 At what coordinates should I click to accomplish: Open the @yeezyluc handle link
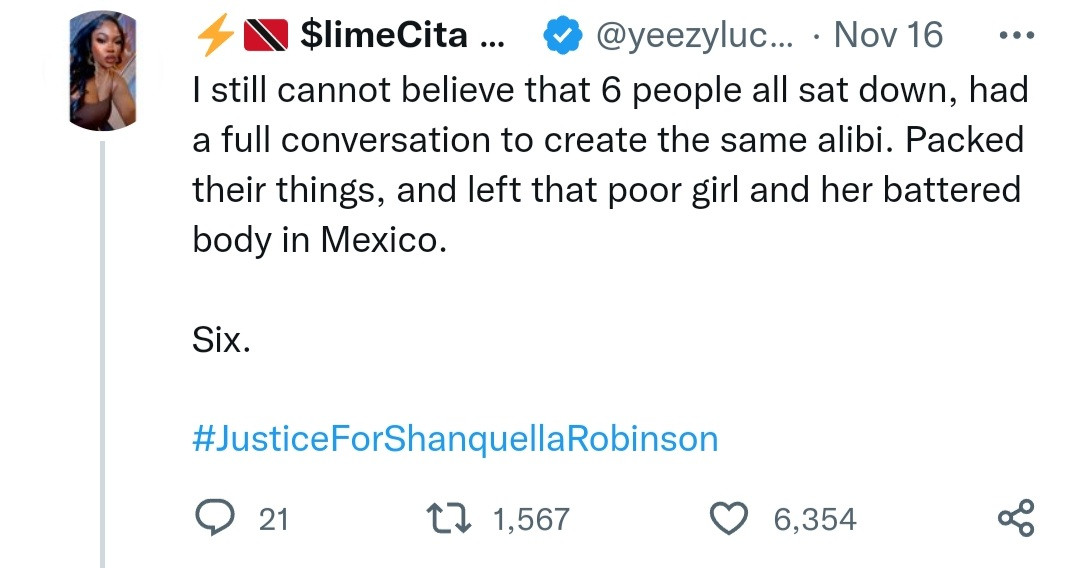click(x=690, y=37)
